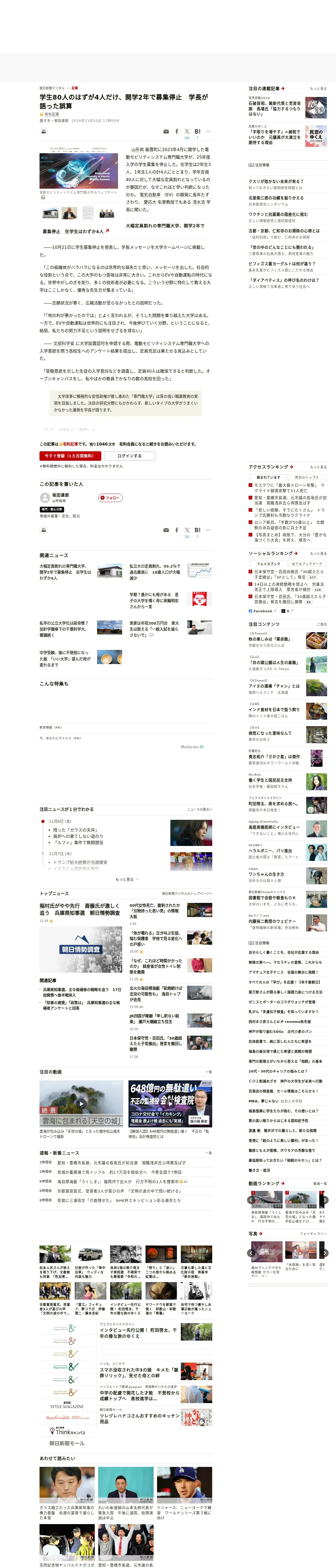Open 記事 breadcrumb link
This screenshot has height=1568, width=336.
[x=75, y=88]
